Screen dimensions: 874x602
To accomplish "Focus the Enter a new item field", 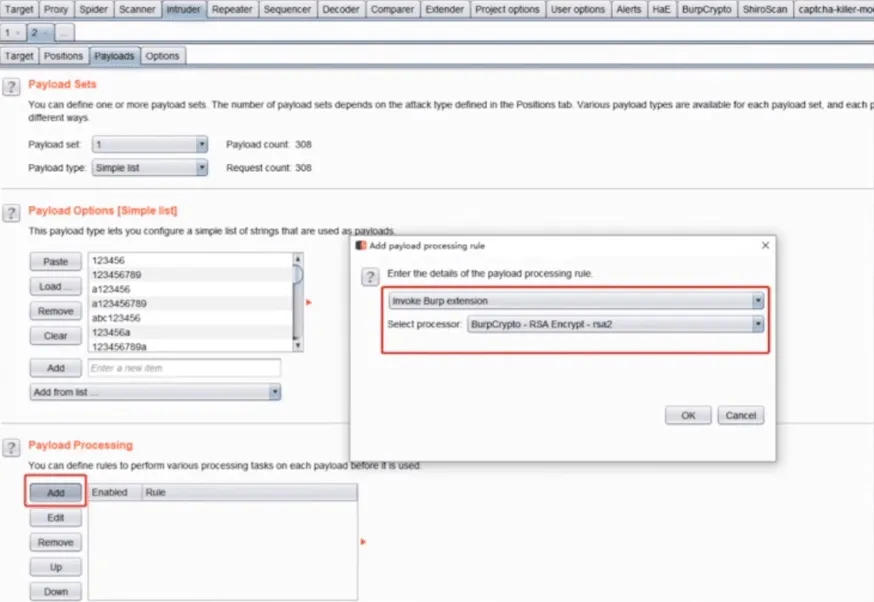I will (184, 368).
